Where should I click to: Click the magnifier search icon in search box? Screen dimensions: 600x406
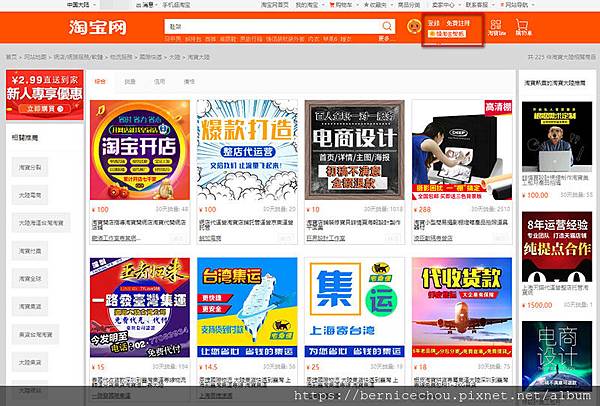(x=387, y=26)
